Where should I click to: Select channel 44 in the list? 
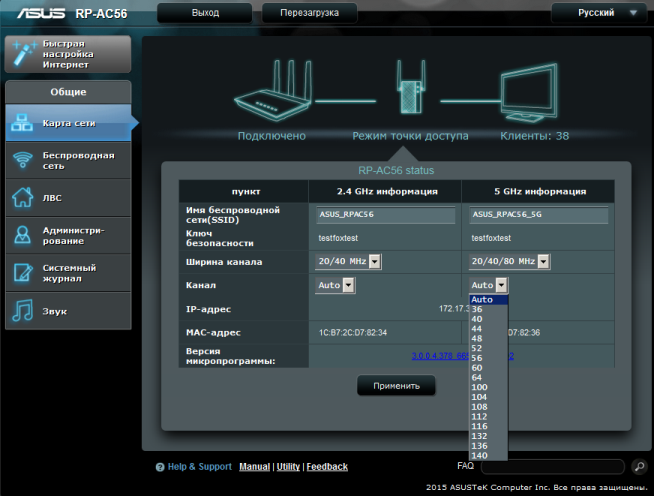(488, 329)
